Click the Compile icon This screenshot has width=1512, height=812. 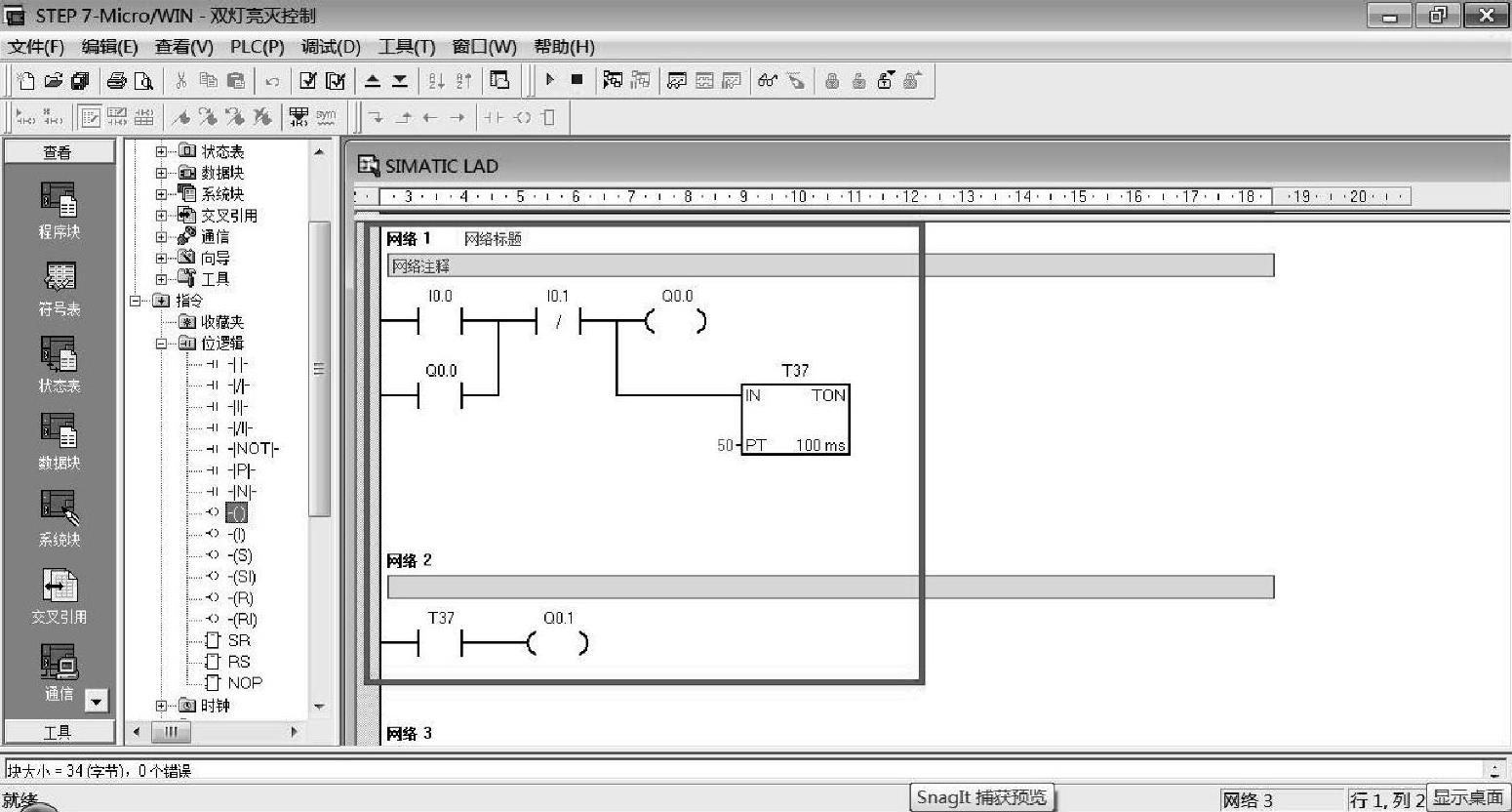(308, 81)
